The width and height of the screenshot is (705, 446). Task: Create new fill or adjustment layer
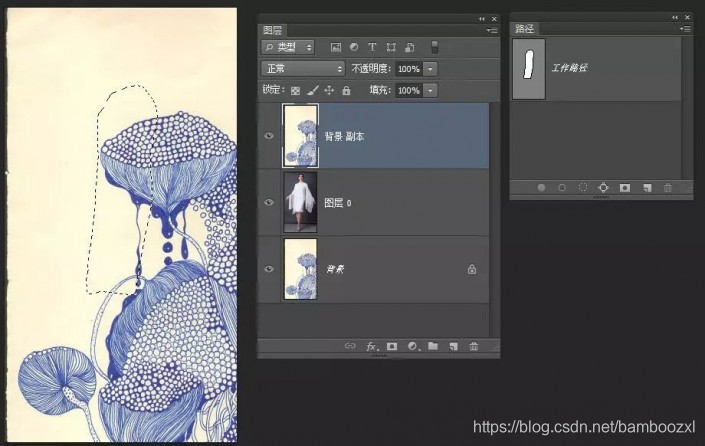[x=413, y=346]
